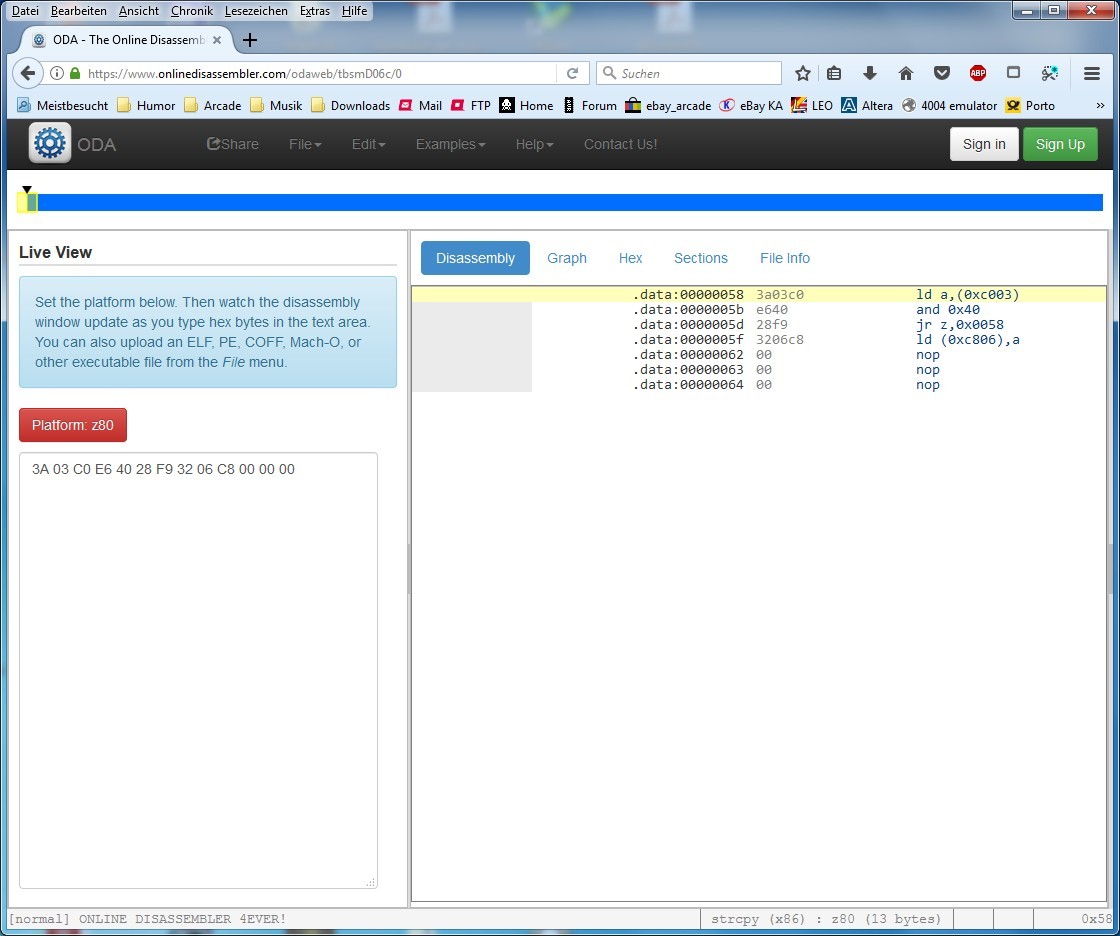Open a new browser tab
The image size is (1120, 936).
[x=250, y=40]
